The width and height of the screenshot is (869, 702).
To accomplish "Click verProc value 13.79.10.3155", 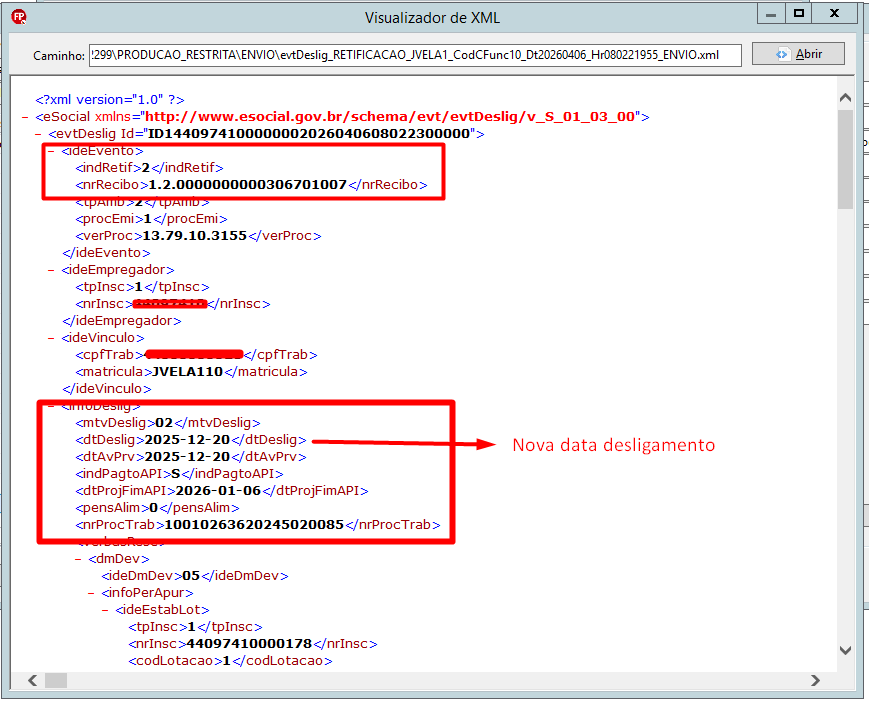I will (195, 236).
